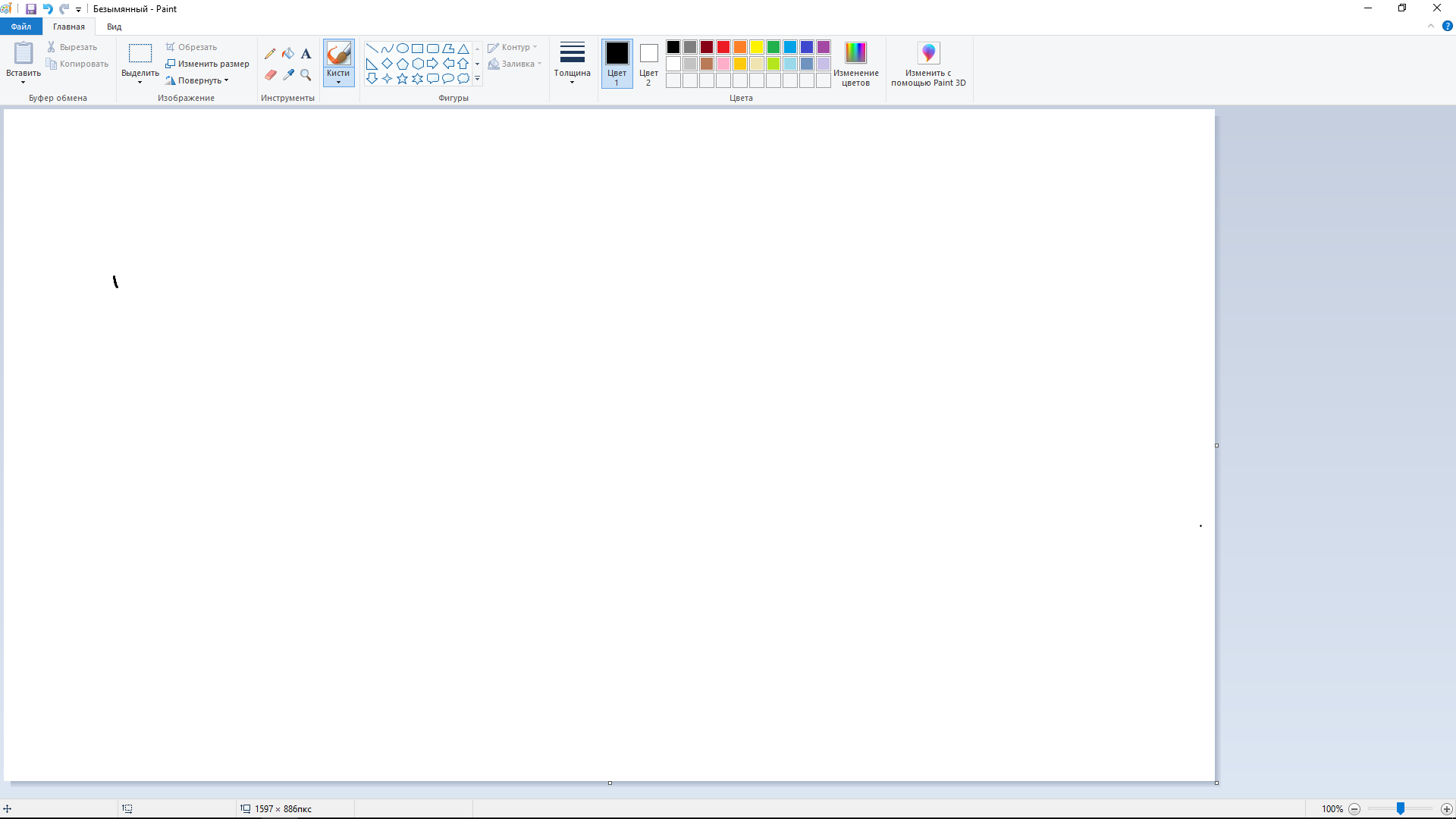Activate Цвет 2 color slot
The width and height of the screenshot is (1456, 819).
click(648, 64)
